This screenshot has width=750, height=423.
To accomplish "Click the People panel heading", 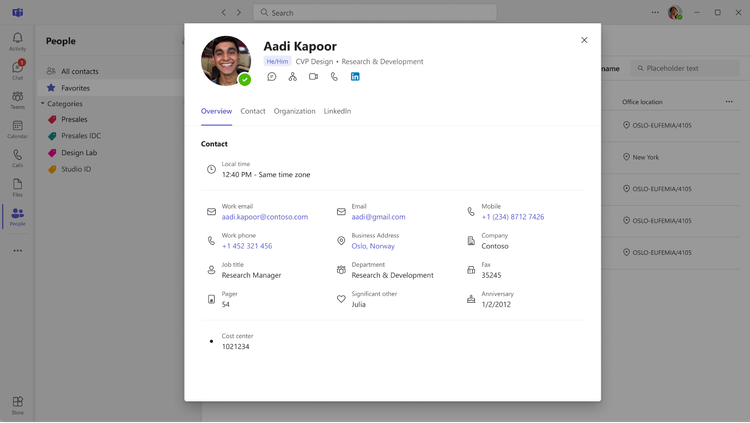I will pos(61,41).
